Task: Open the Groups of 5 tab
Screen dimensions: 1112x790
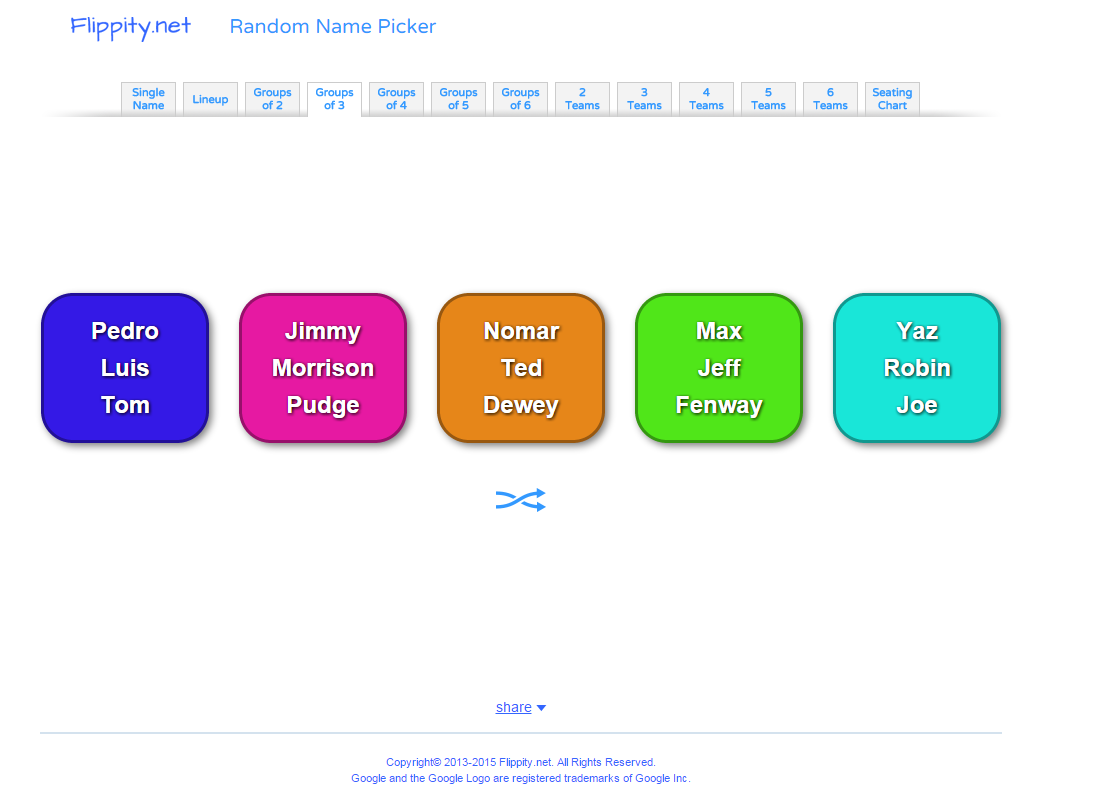Action: coord(458,98)
